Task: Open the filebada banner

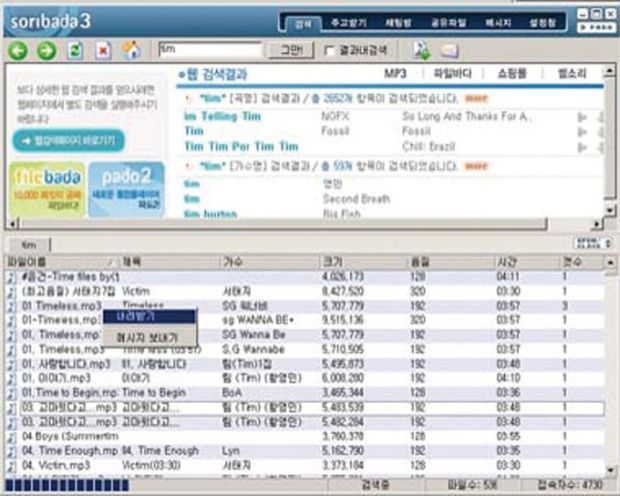Action: point(47,189)
